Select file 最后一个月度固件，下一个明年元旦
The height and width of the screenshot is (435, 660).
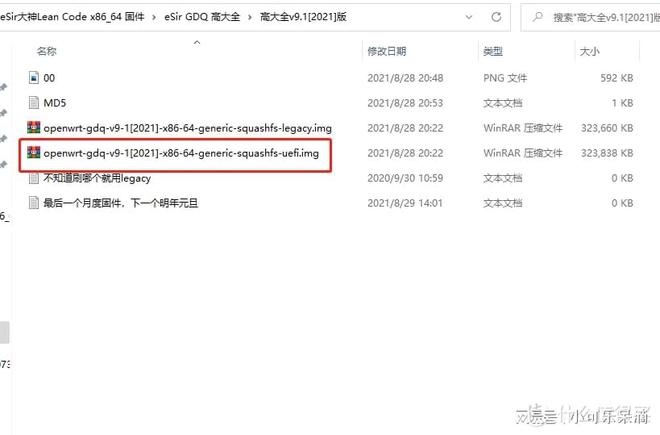point(121,203)
